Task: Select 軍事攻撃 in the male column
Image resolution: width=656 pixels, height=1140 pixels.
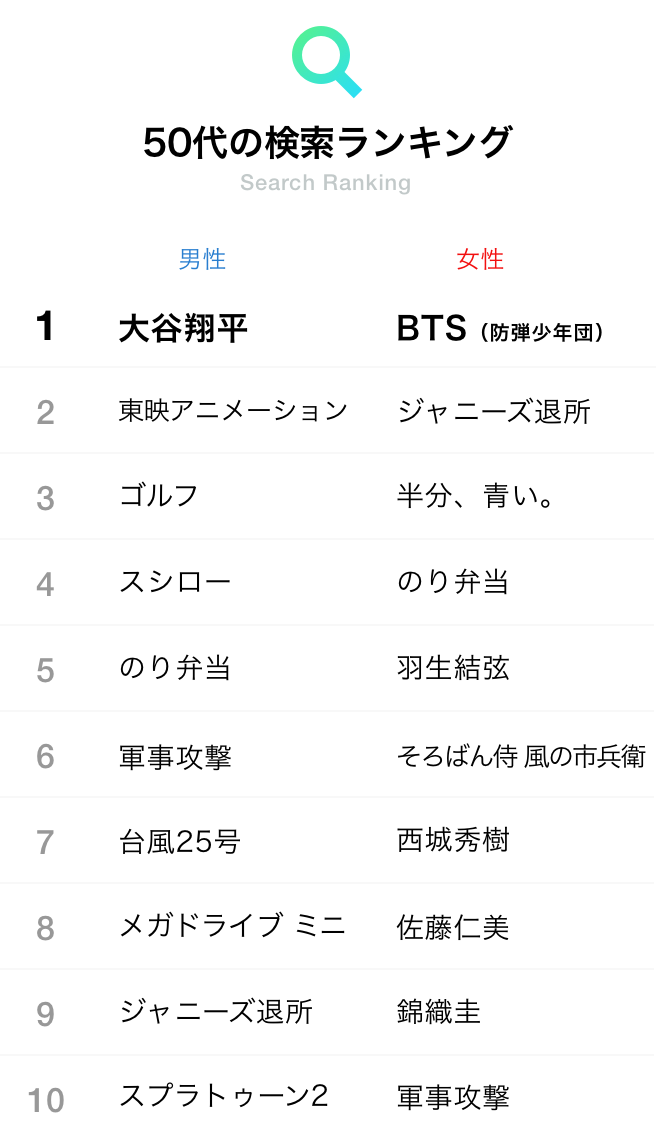Action: coord(175,757)
